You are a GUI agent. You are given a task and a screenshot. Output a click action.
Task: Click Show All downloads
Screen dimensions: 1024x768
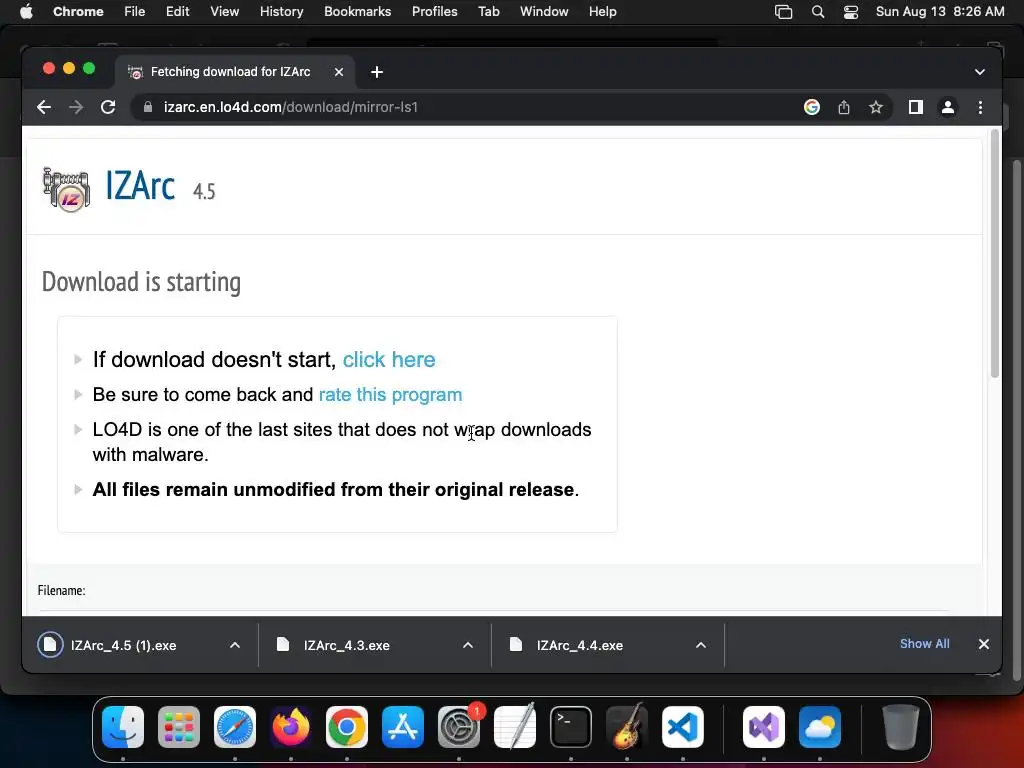point(924,644)
